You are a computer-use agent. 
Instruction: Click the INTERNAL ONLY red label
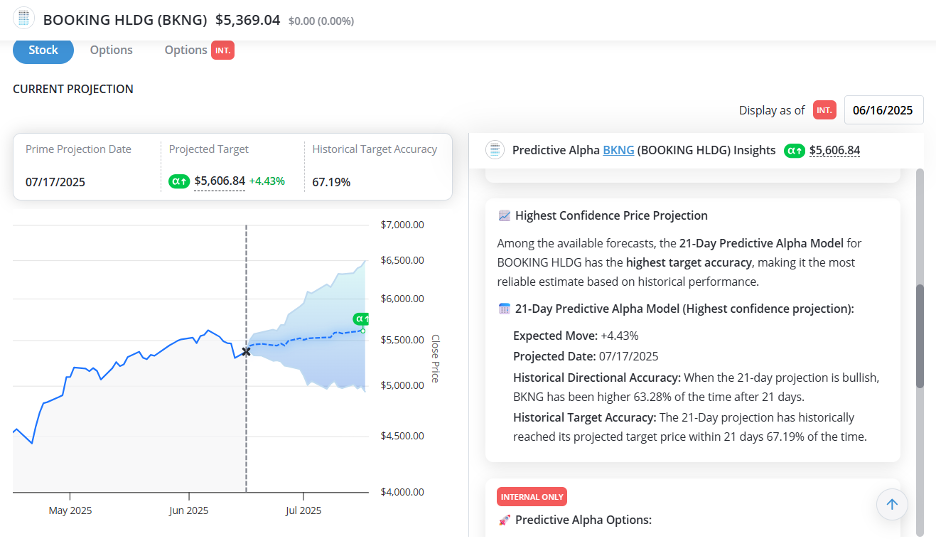(532, 497)
